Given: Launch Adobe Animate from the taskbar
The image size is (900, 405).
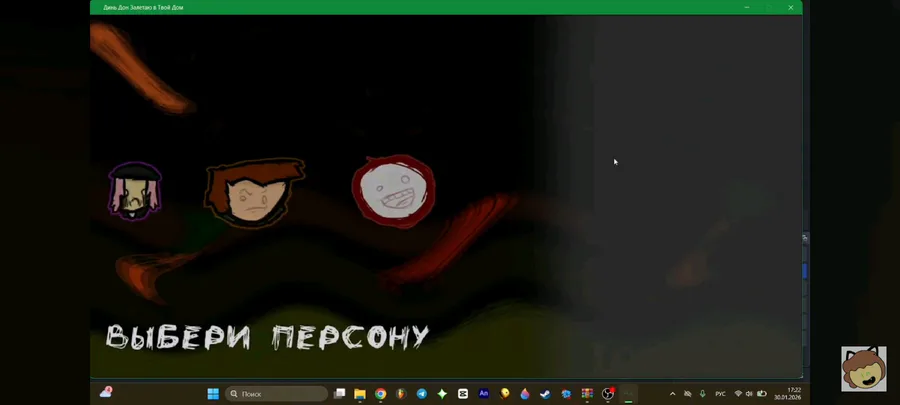Looking at the screenshot, I should point(484,394).
